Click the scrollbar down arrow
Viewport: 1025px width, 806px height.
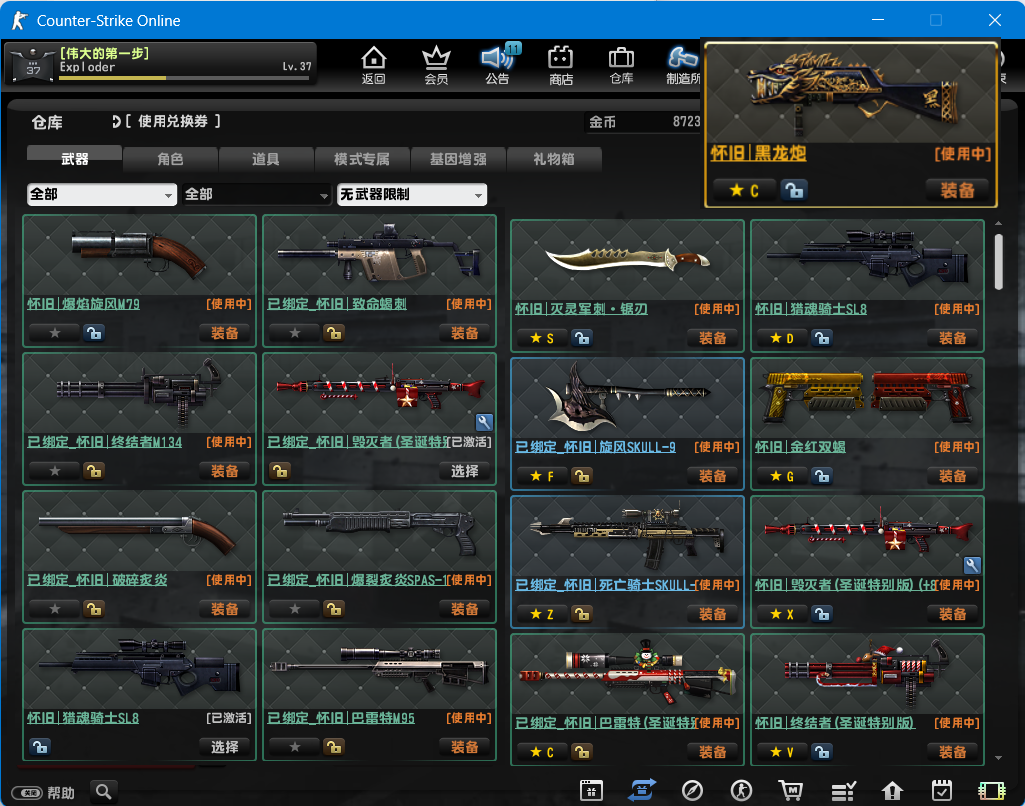[998, 758]
